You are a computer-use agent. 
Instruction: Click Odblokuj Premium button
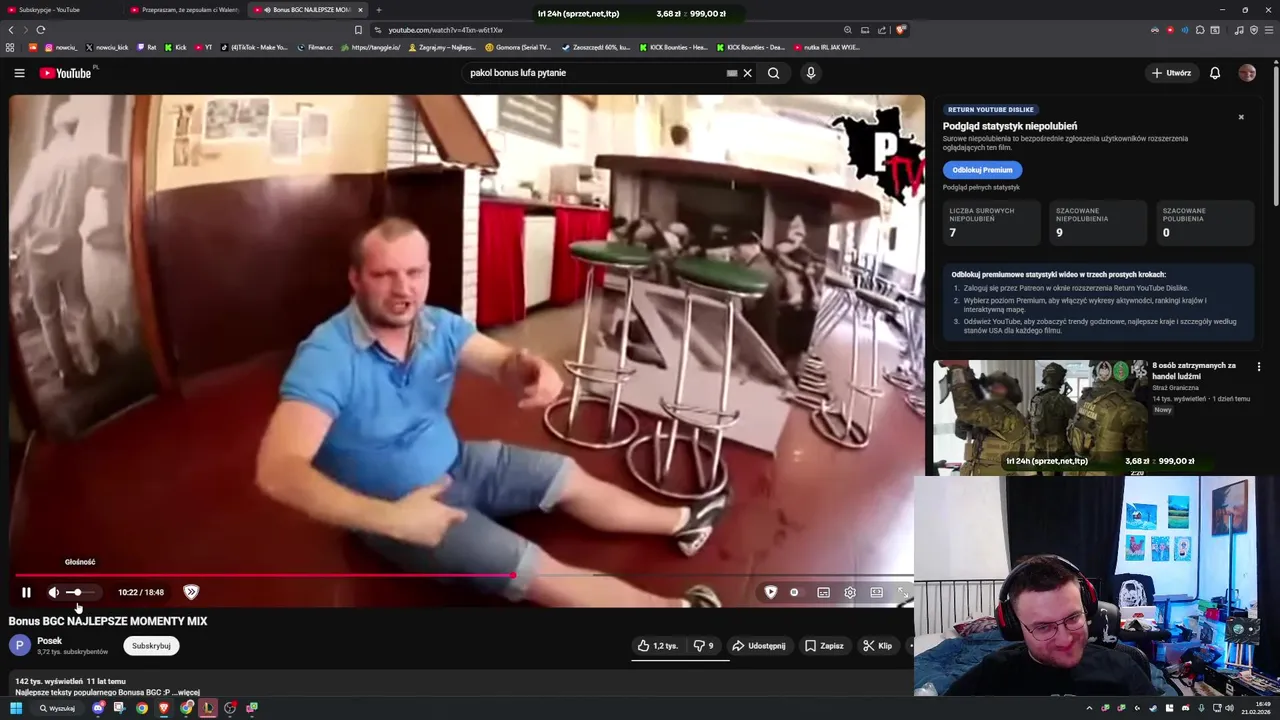click(x=982, y=170)
